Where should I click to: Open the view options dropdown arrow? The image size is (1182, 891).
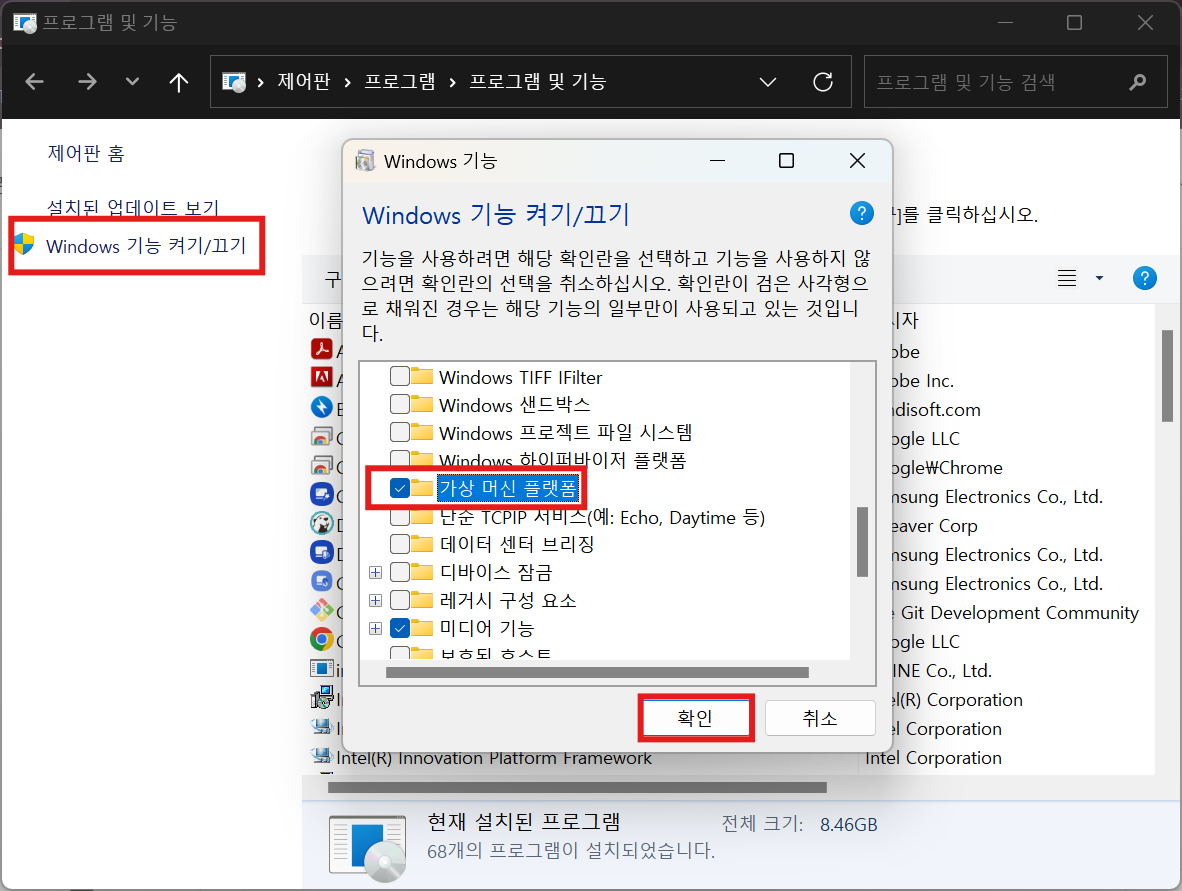tap(1099, 278)
